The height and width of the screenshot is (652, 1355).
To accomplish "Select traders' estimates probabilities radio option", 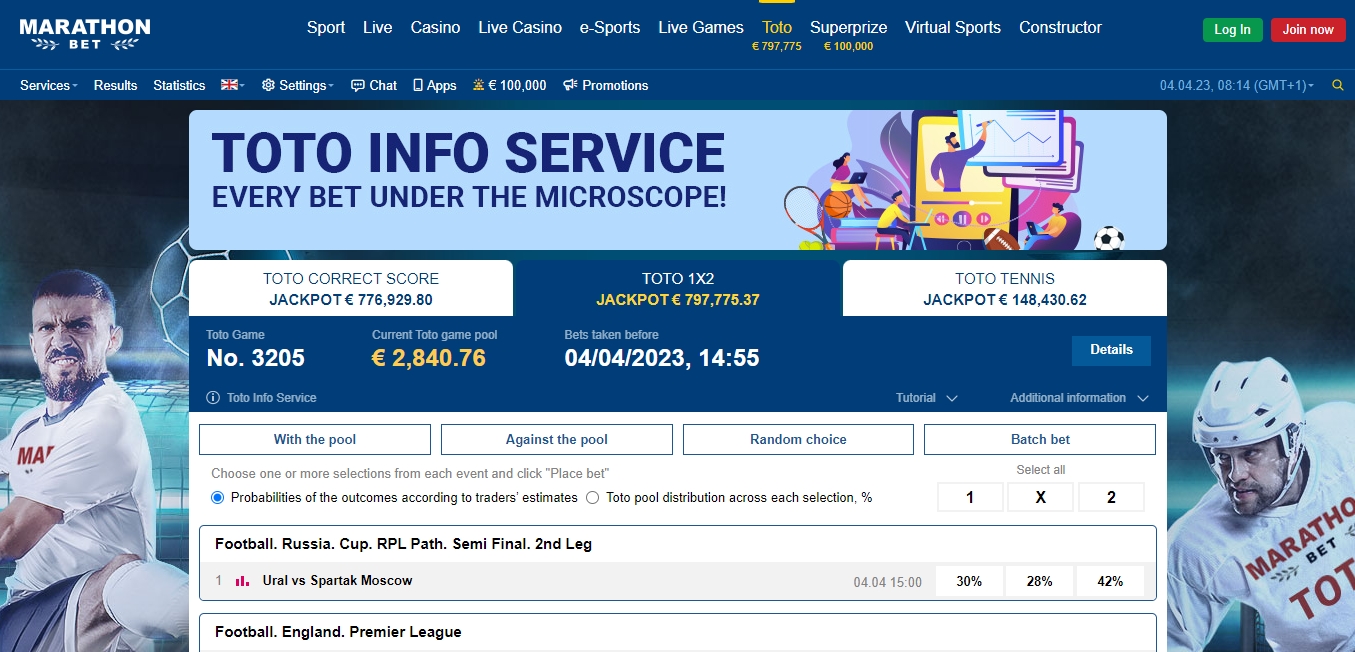I will tap(218, 497).
